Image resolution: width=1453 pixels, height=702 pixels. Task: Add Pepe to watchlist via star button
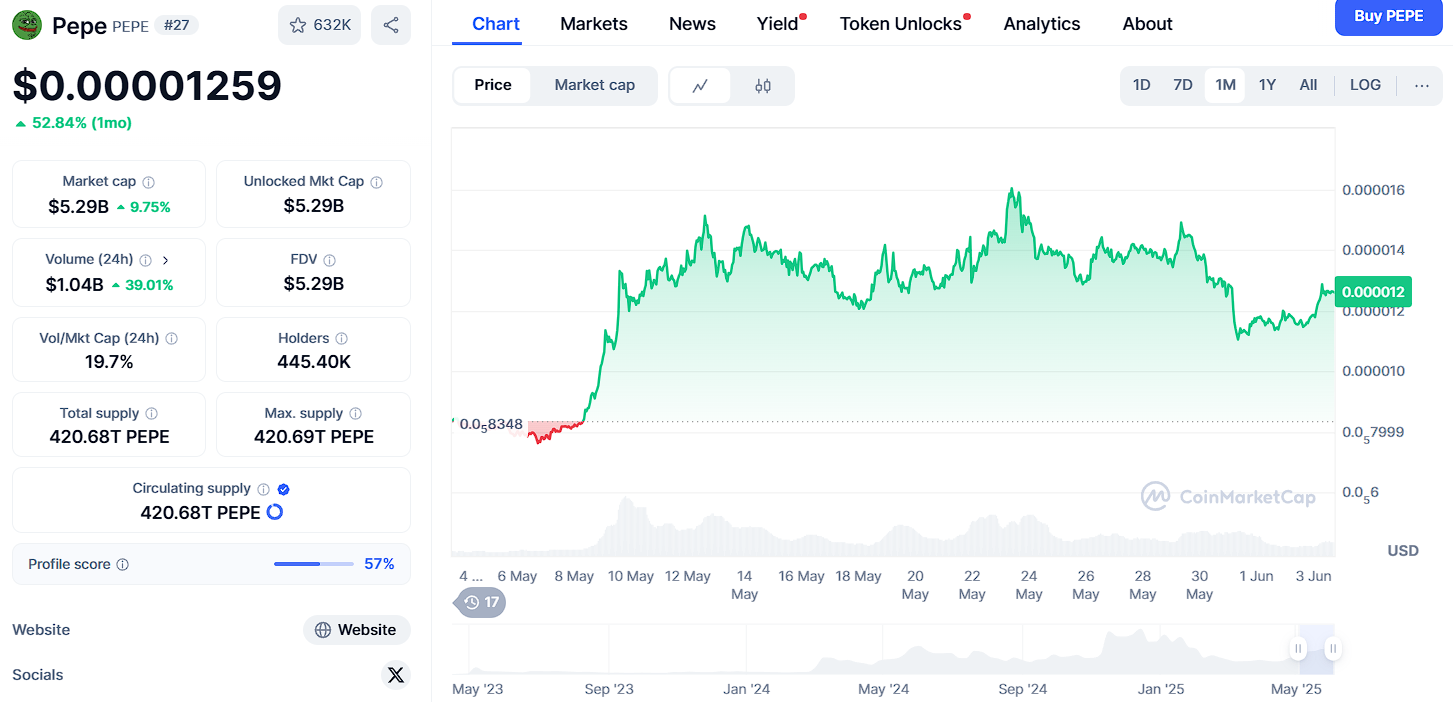point(319,25)
